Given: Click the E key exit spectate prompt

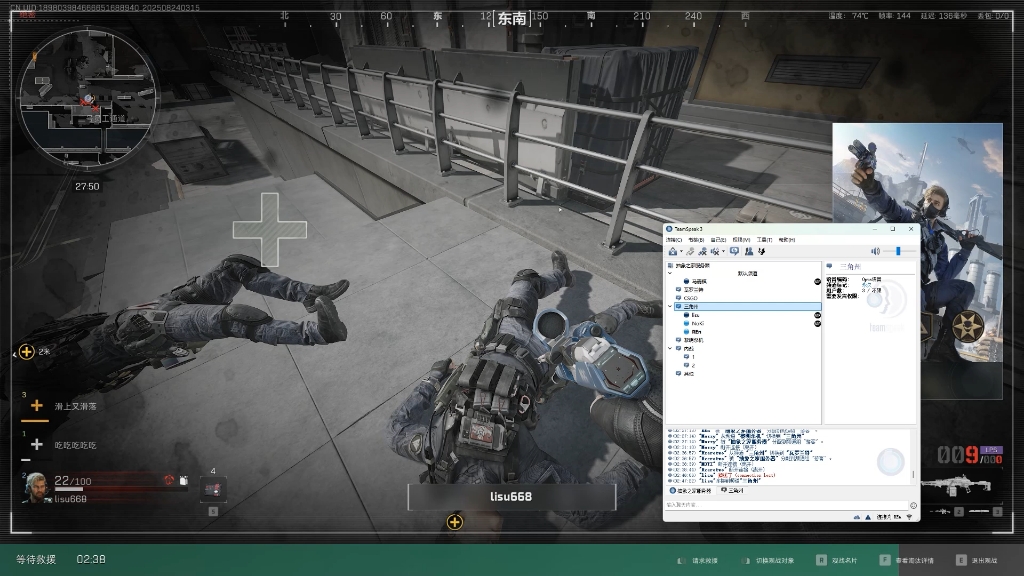Looking at the screenshot, I should click(x=976, y=560).
